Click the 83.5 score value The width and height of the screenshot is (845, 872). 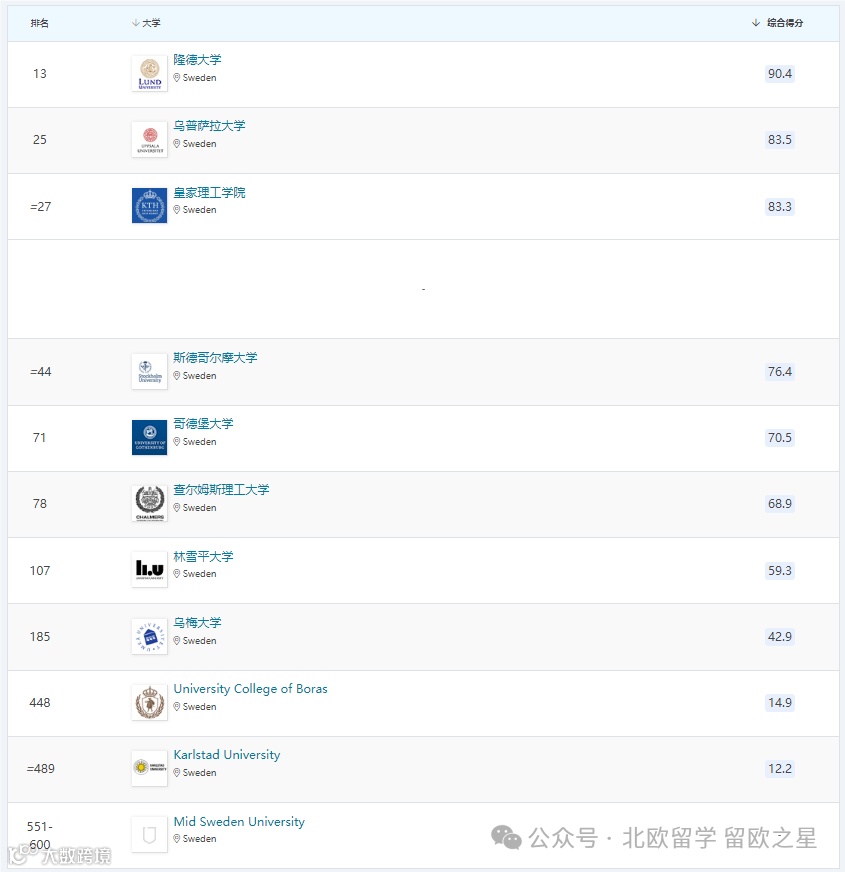779,140
